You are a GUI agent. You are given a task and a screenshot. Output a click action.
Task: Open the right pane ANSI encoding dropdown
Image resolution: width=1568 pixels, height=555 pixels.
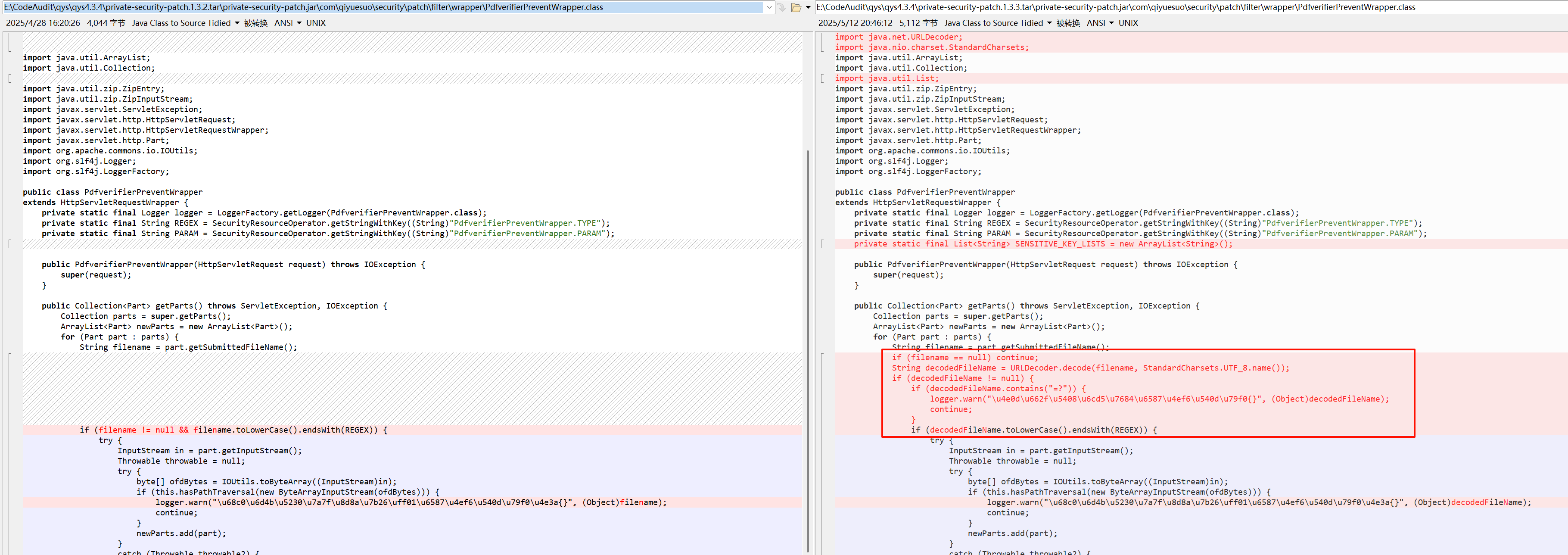pos(1111,23)
